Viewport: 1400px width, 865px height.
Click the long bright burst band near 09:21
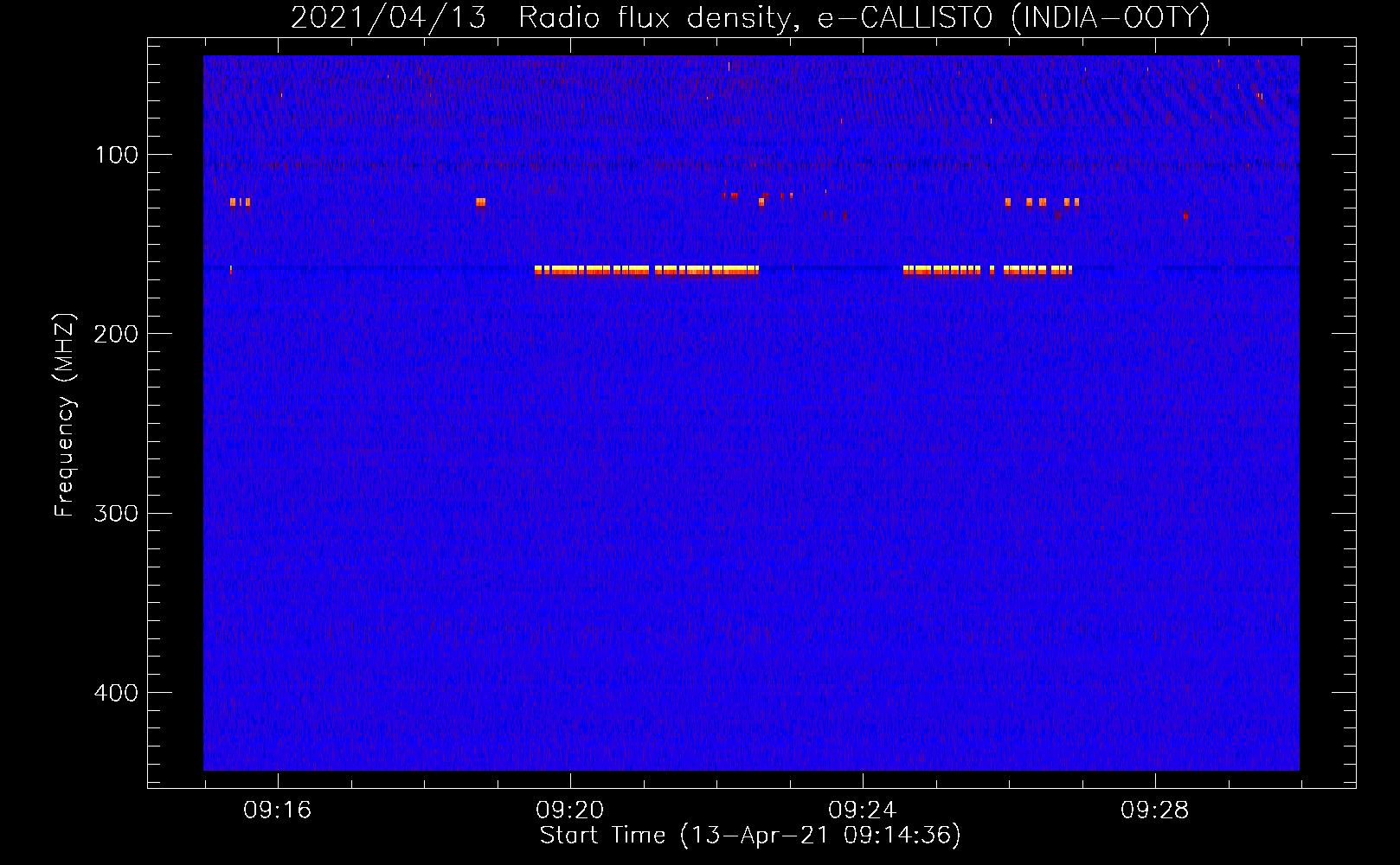pyautogui.click(x=646, y=270)
